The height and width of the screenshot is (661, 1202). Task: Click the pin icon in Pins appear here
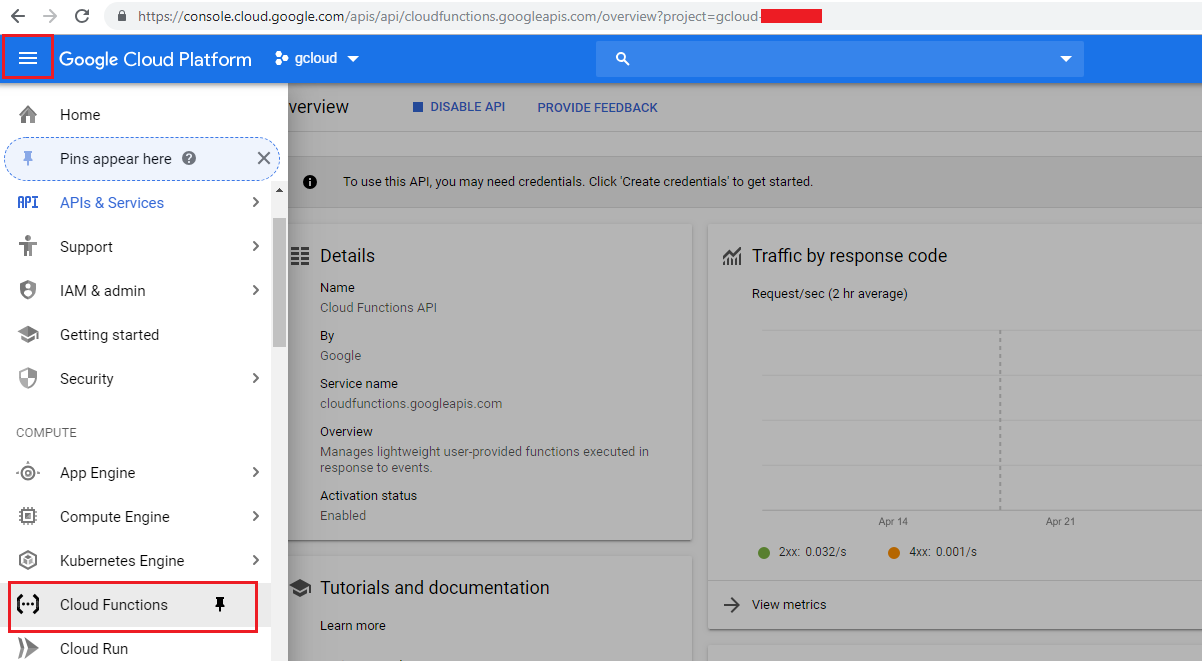[28, 158]
